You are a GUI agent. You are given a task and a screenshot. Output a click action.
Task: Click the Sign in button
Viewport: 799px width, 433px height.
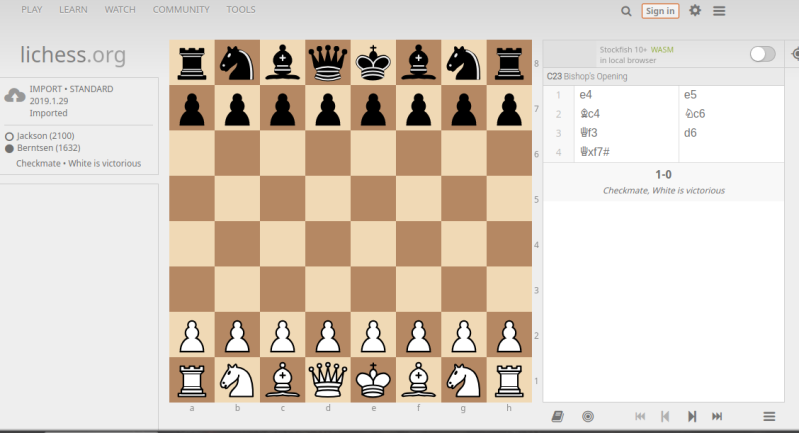(x=660, y=11)
